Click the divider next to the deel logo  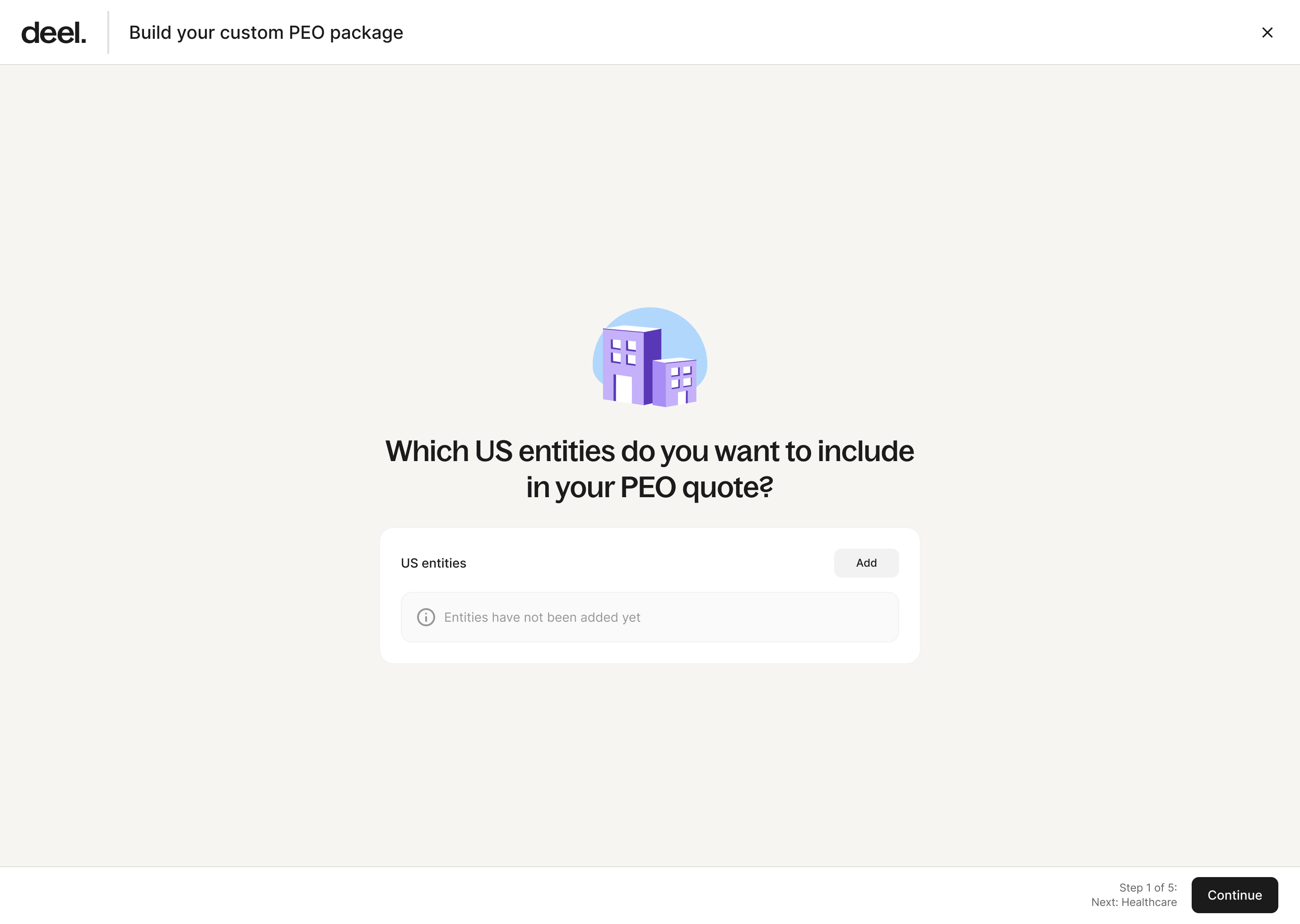click(108, 32)
